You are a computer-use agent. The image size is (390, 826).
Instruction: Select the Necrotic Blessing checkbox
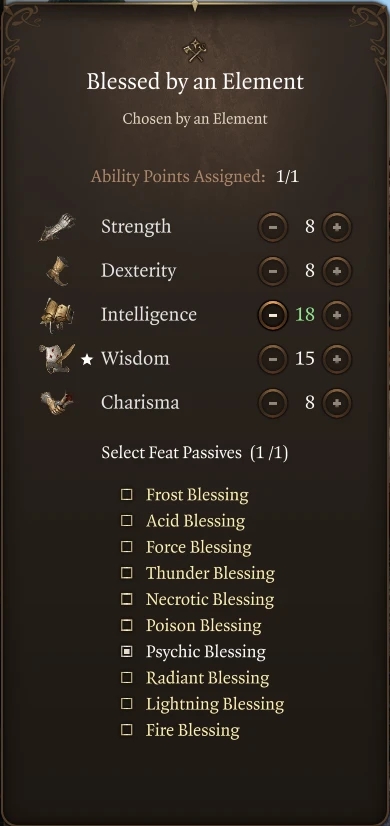point(126,599)
